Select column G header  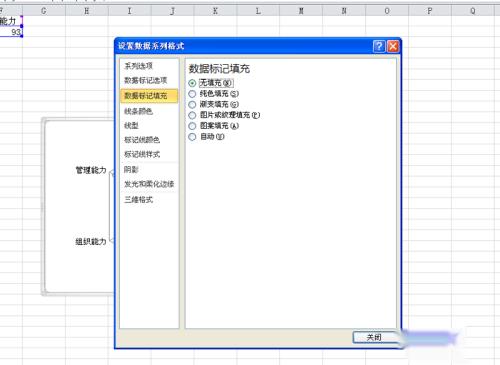coord(44,11)
